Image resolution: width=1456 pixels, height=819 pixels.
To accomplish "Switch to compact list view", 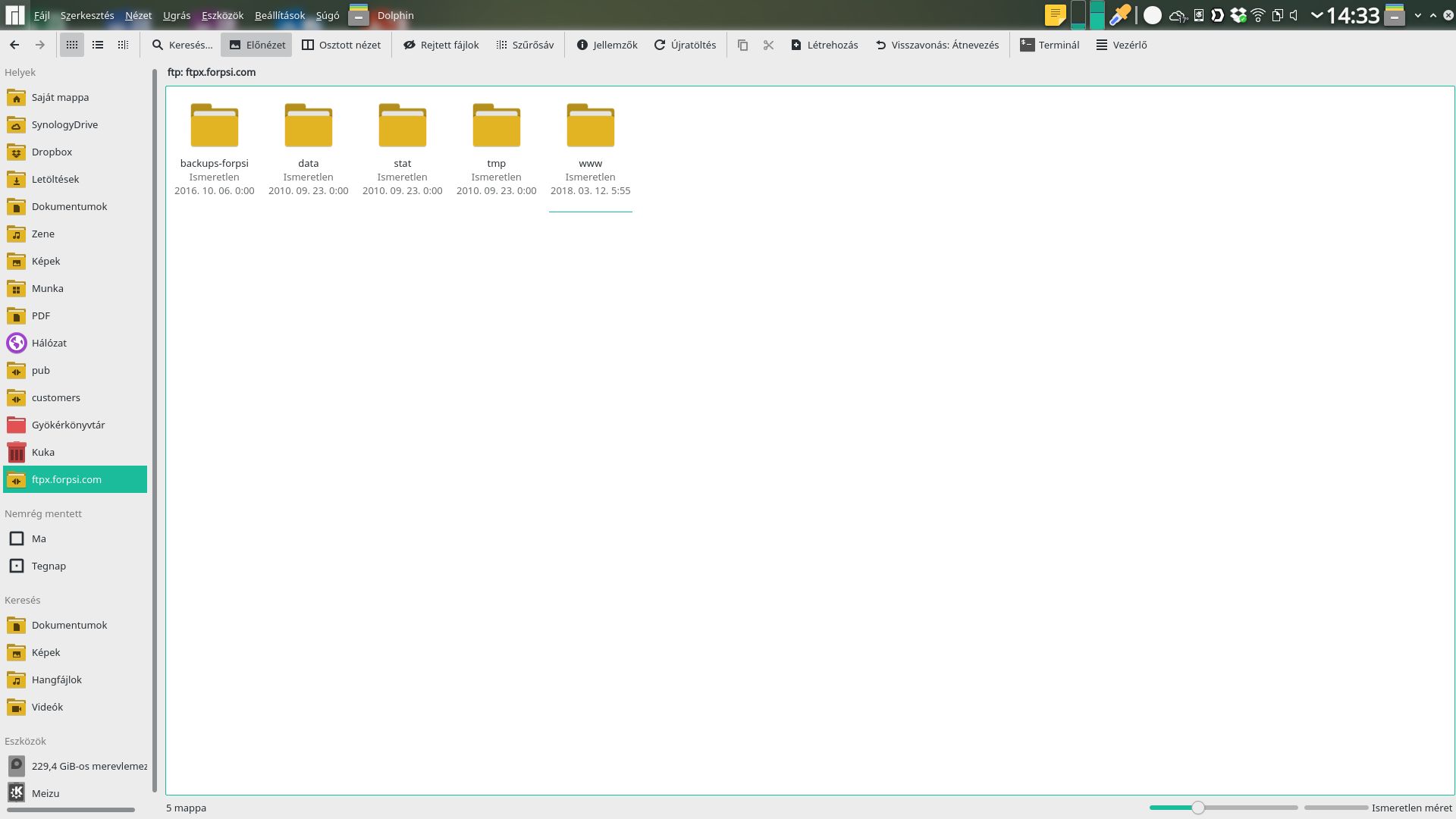I will [98, 45].
